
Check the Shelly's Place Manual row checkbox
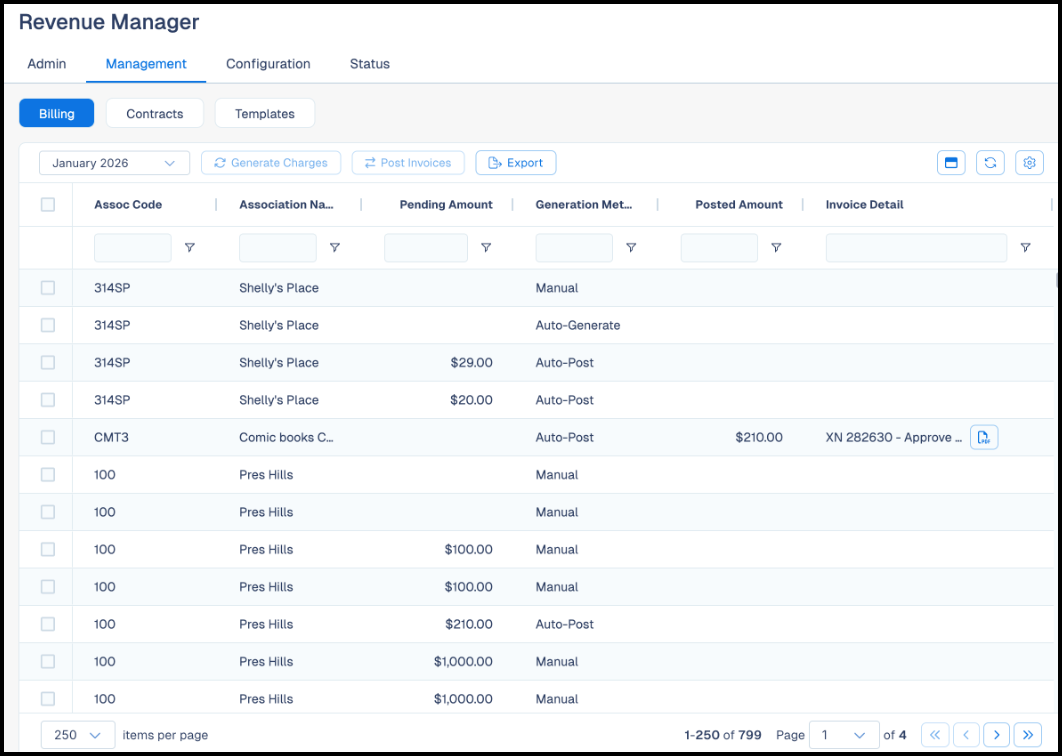click(48, 288)
